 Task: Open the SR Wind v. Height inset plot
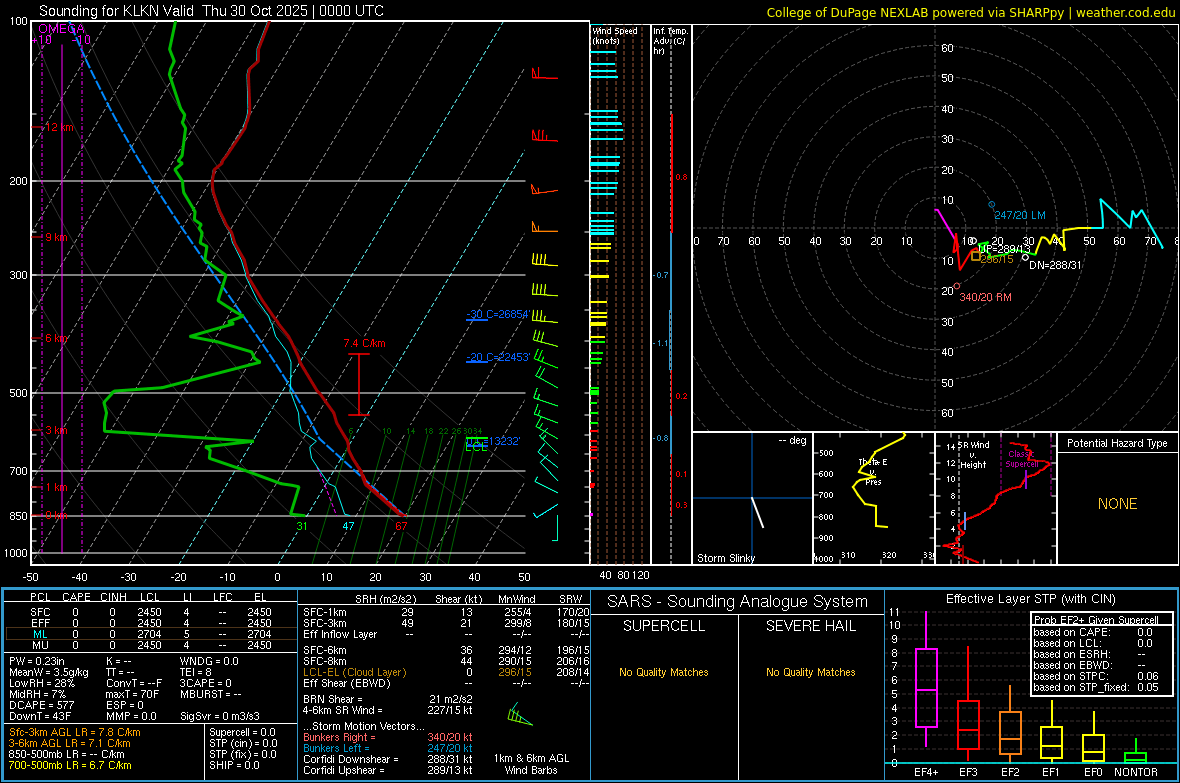tap(996, 498)
